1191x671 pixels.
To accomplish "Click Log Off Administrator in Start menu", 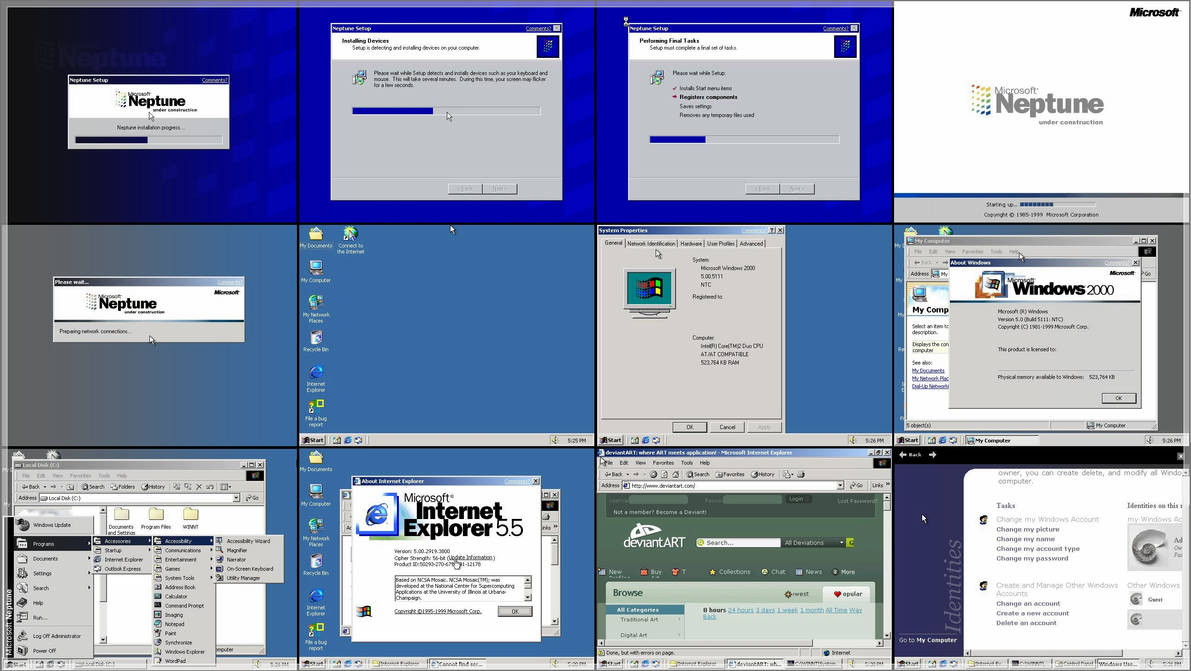I will (53, 636).
